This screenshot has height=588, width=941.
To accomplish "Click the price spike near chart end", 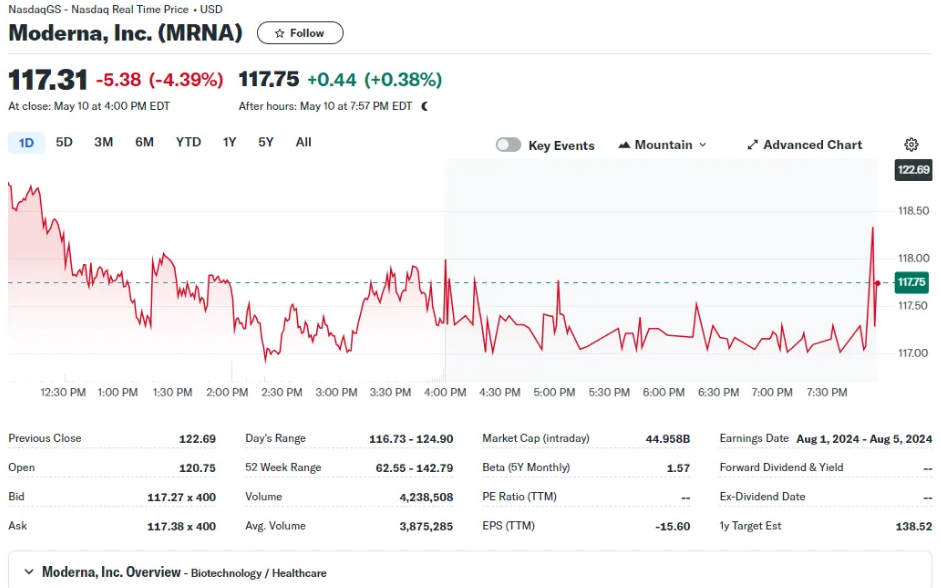I will [872, 230].
